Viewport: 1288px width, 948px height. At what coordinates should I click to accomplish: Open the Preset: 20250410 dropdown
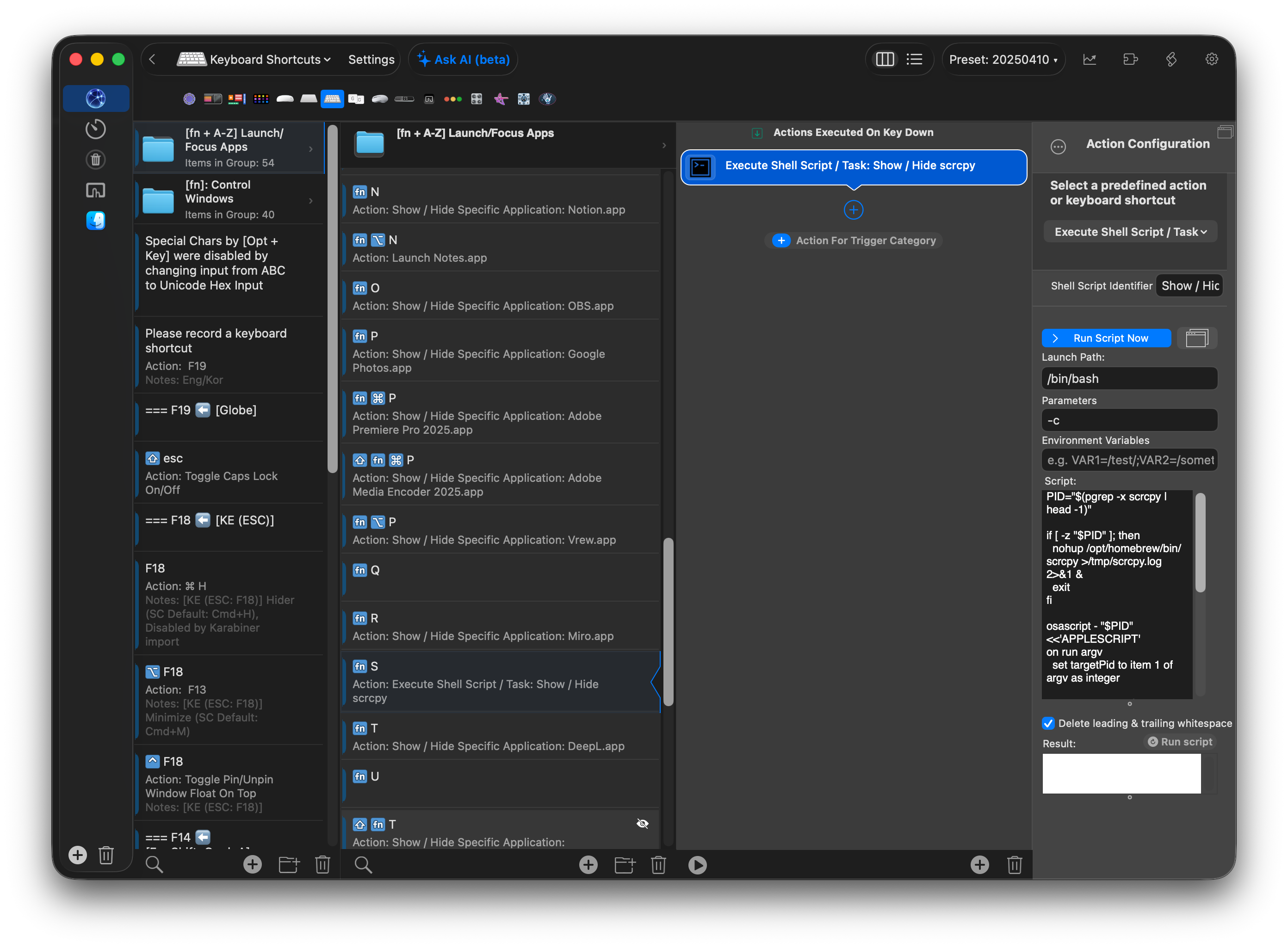tap(1003, 59)
